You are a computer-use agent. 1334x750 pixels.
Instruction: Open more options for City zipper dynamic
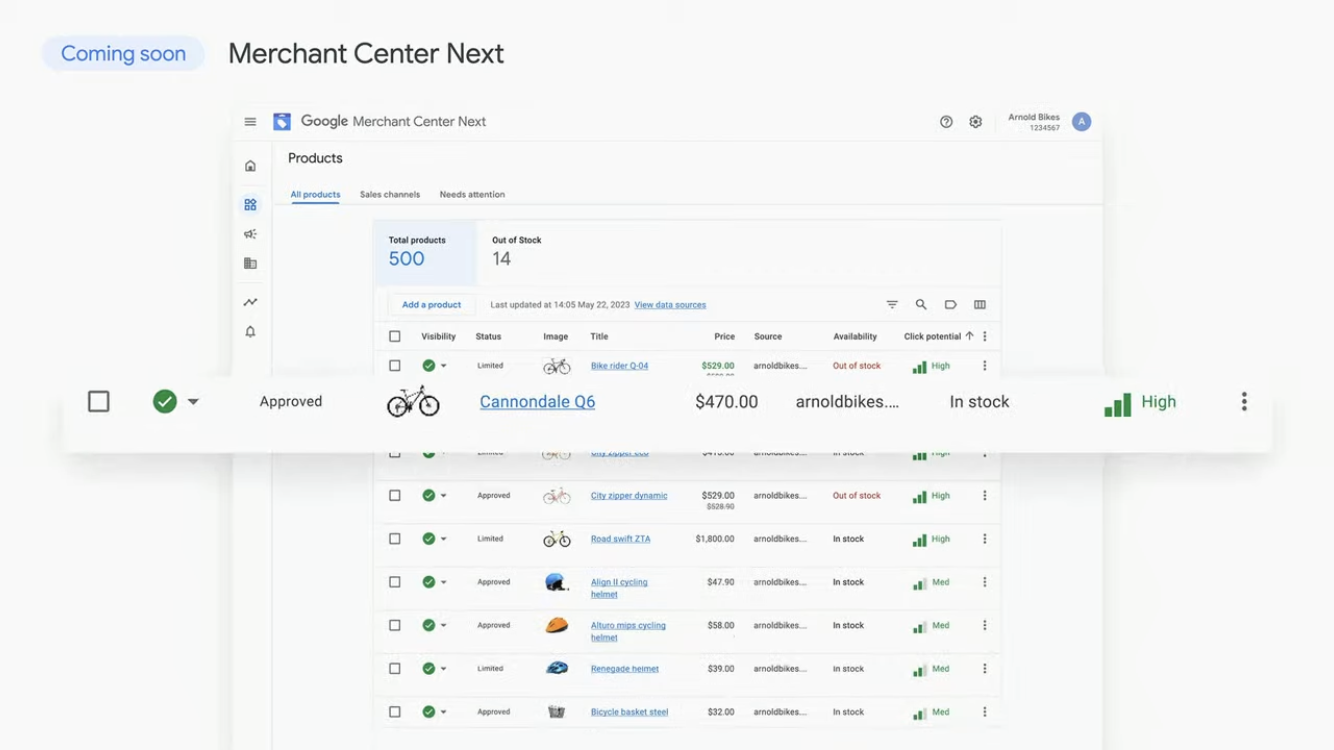point(985,496)
